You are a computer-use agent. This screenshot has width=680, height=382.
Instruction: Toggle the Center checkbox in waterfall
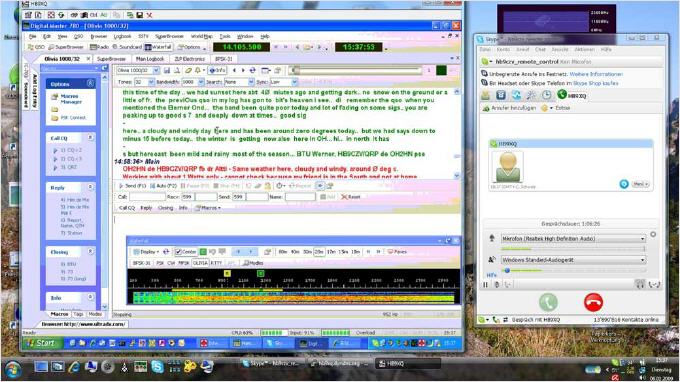(185, 251)
